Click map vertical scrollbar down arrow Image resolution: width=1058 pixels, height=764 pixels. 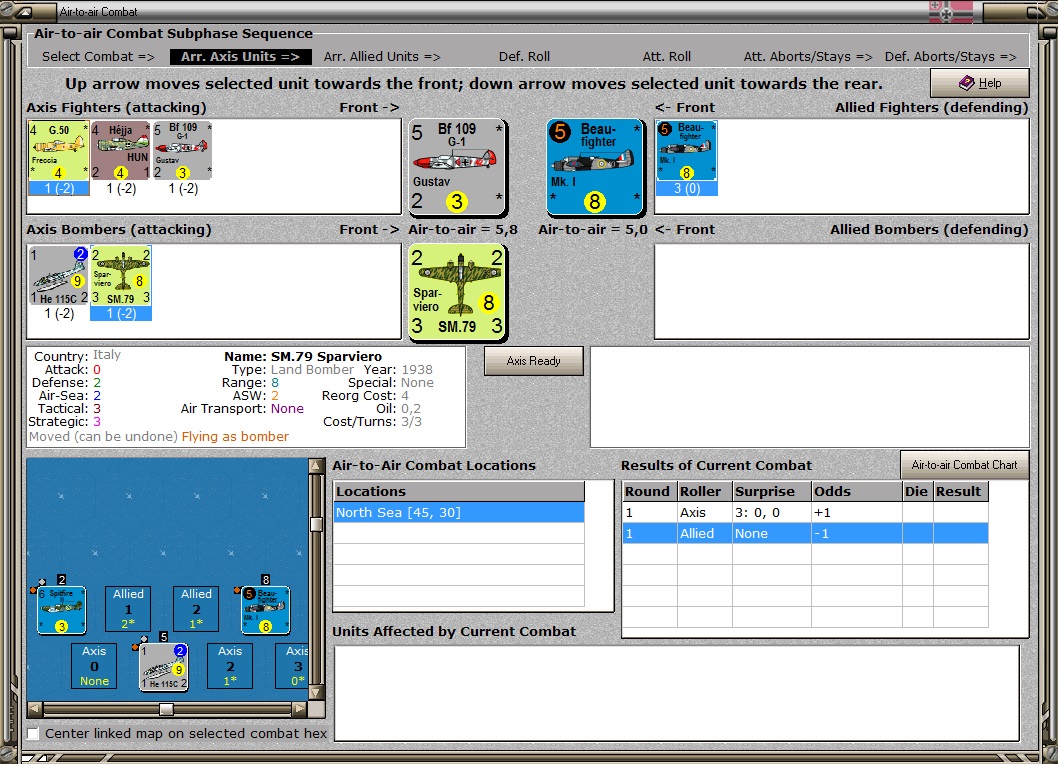(316, 692)
